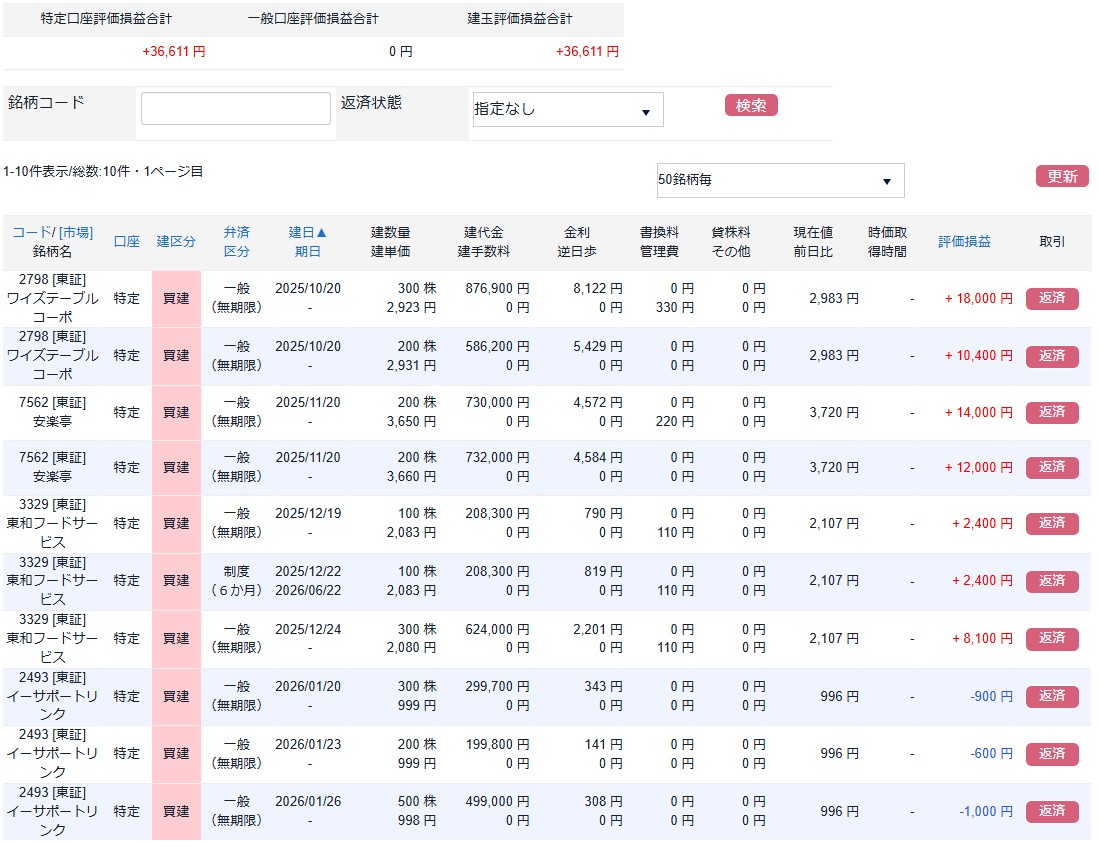Screen dimensions: 1099x842
Task: Open the 50銘柄毎 display count dropdown
Action: 779,180
